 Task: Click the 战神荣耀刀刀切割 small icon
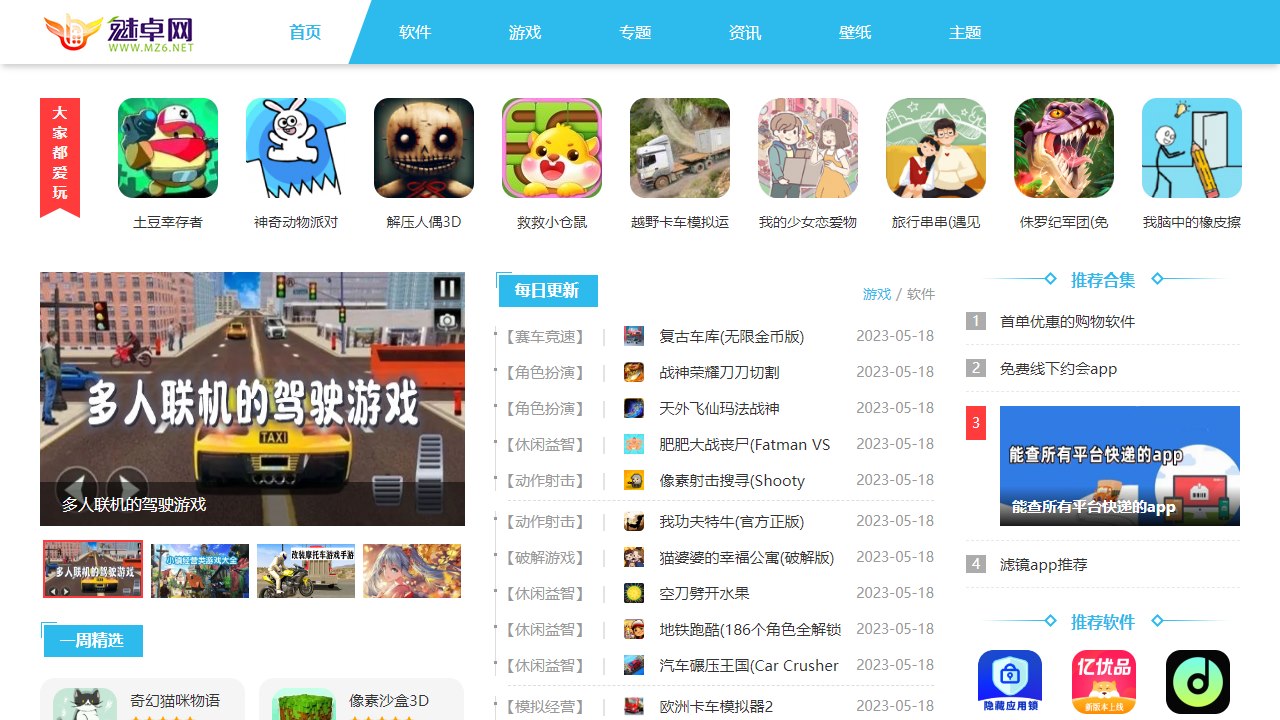click(634, 372)
